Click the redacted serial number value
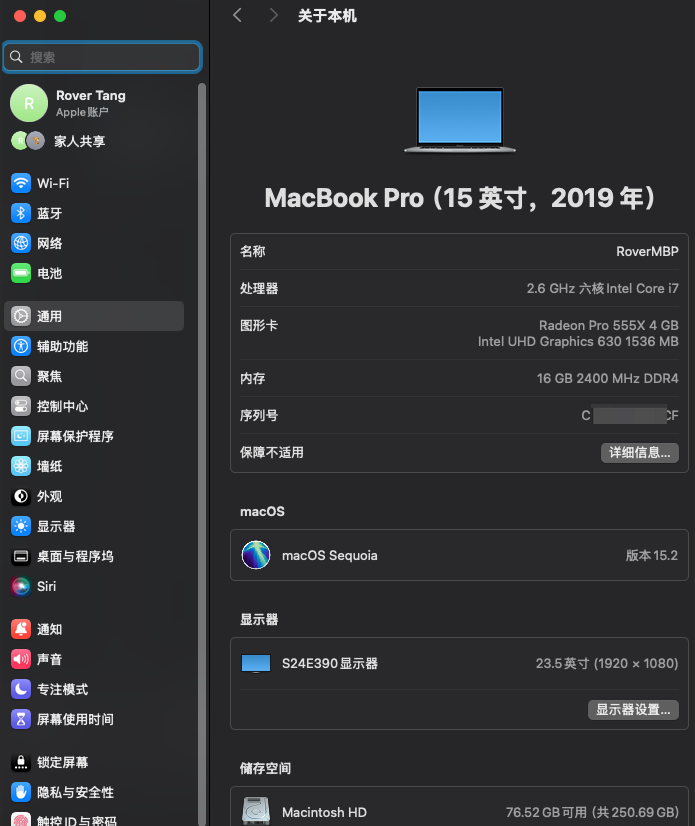This screenshot has height=826, width=695. (630, 415)
